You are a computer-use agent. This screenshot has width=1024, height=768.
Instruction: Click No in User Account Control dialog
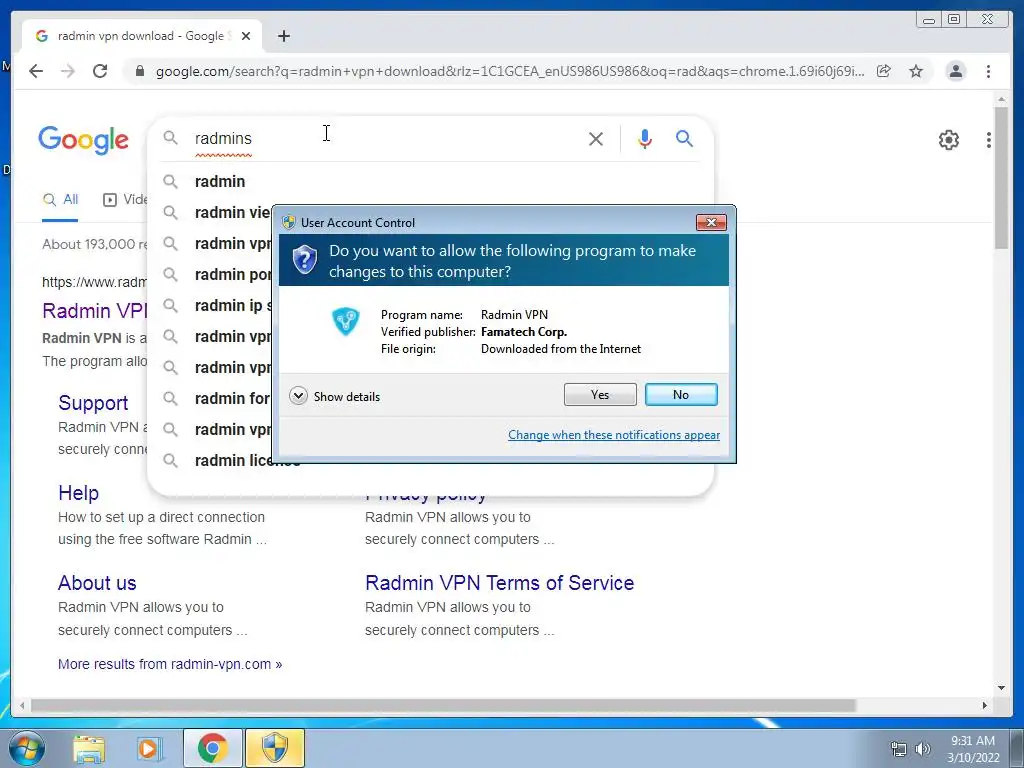680,394
